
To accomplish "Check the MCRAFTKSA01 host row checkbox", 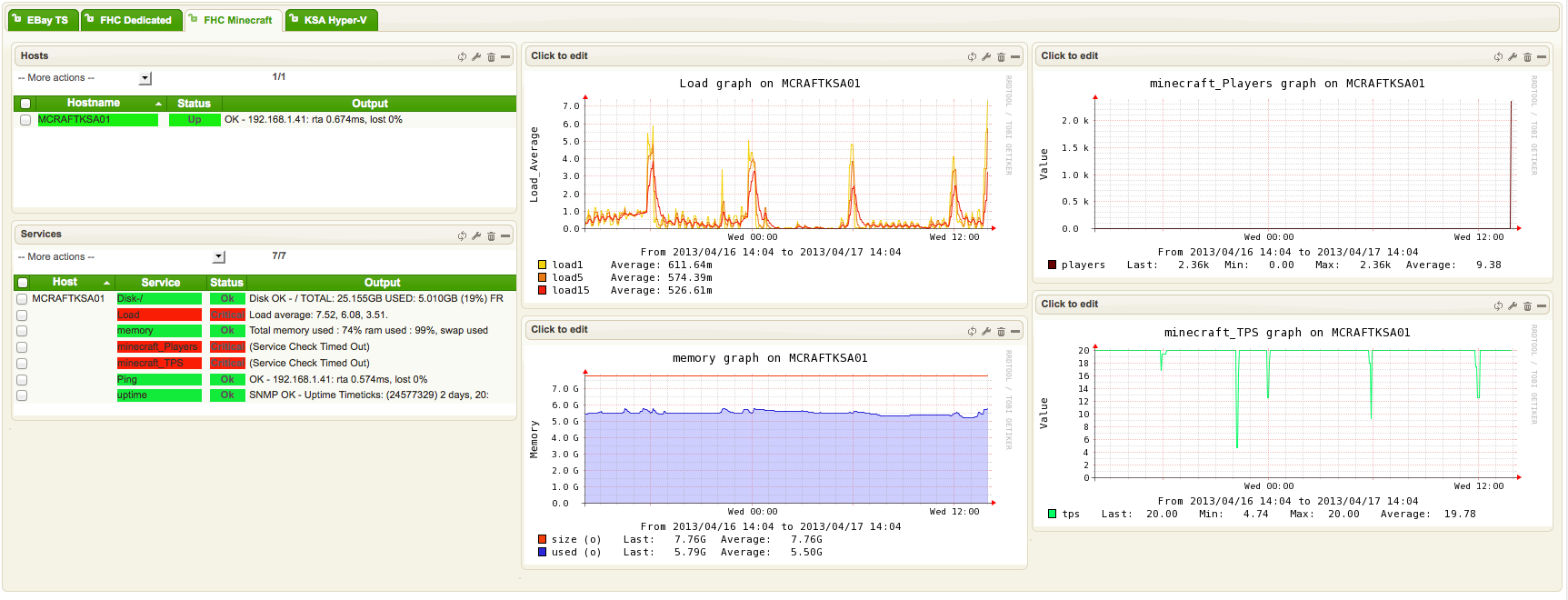I will tap(25, 120).
